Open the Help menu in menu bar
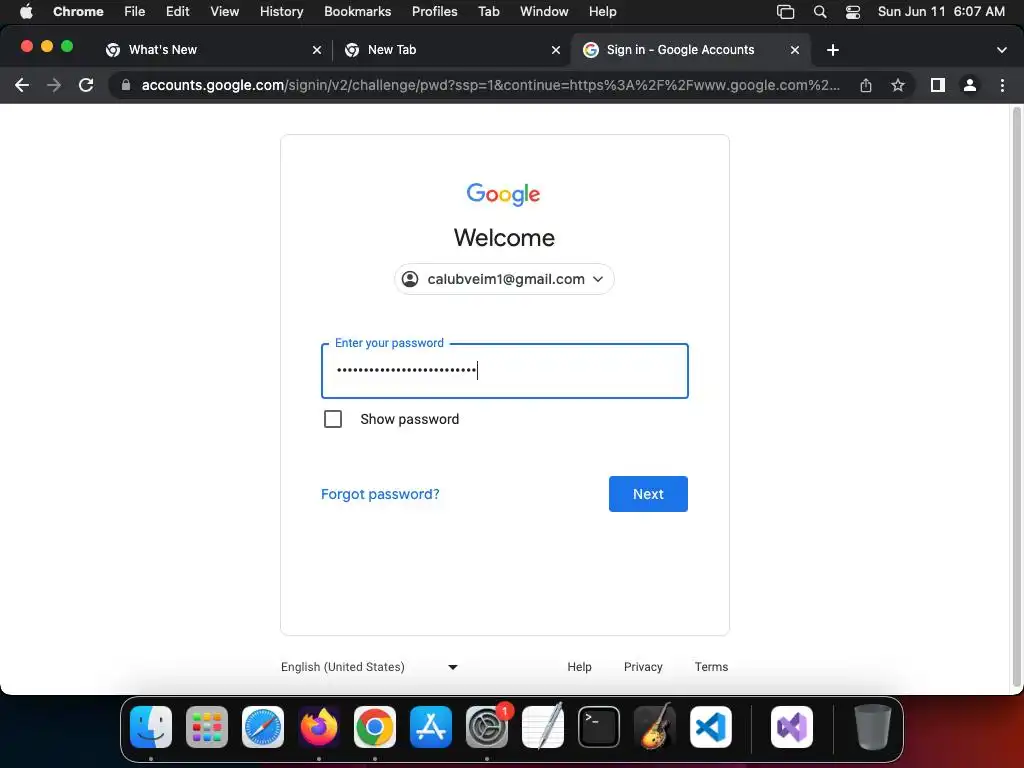 602,12
